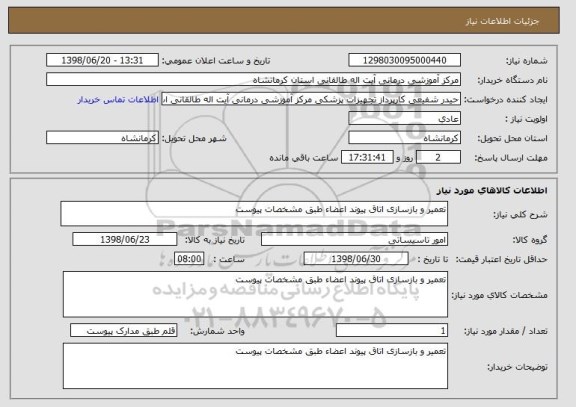
Task: Click the required goods specifications text box
Action: tap(255, 294)
